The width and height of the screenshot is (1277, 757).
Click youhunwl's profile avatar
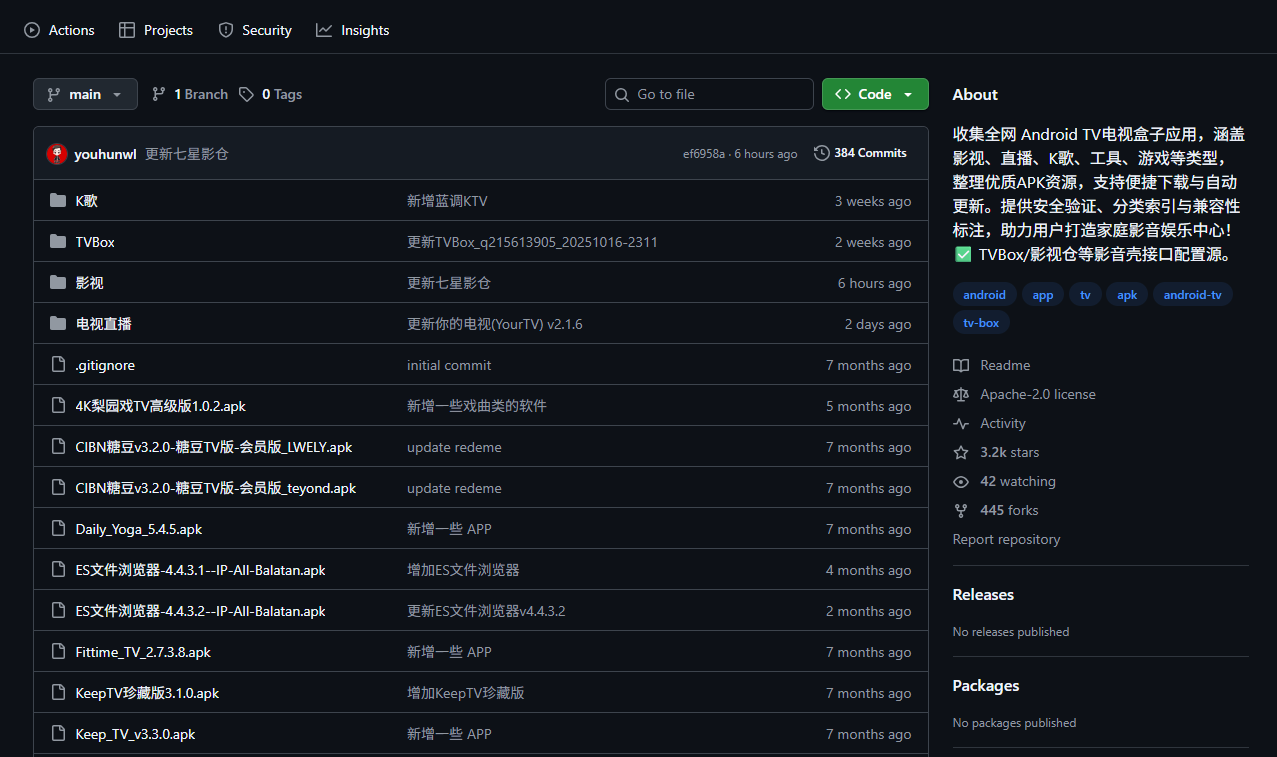(57, 153)
